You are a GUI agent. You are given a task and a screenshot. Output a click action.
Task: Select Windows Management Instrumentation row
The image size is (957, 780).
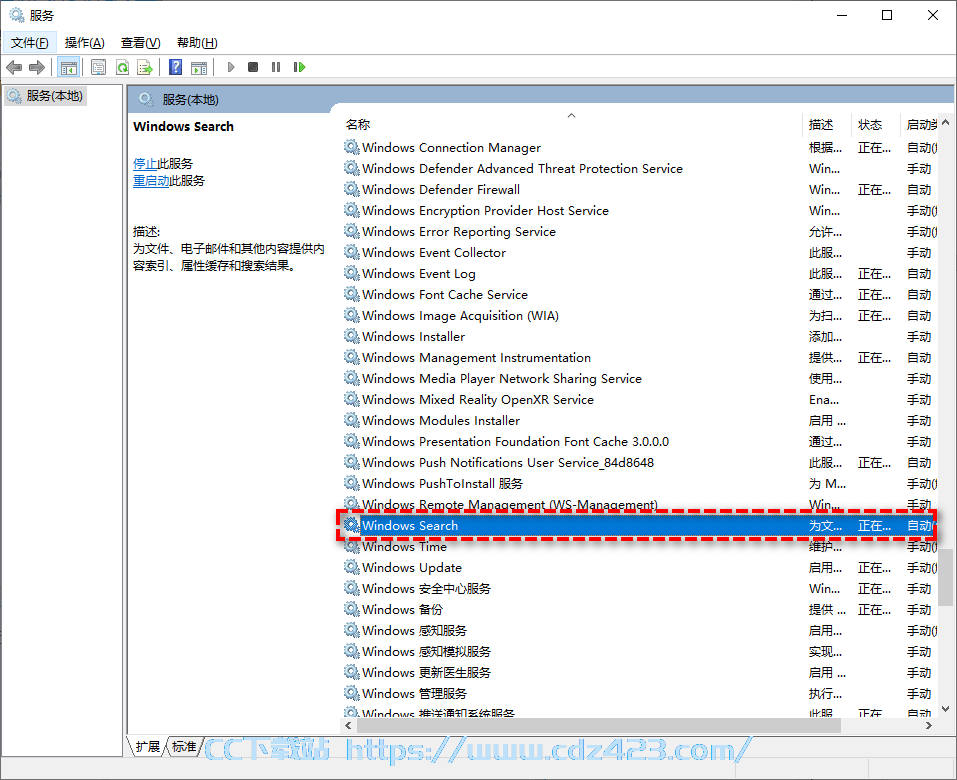pyautogui.click(x=639, y=358)
